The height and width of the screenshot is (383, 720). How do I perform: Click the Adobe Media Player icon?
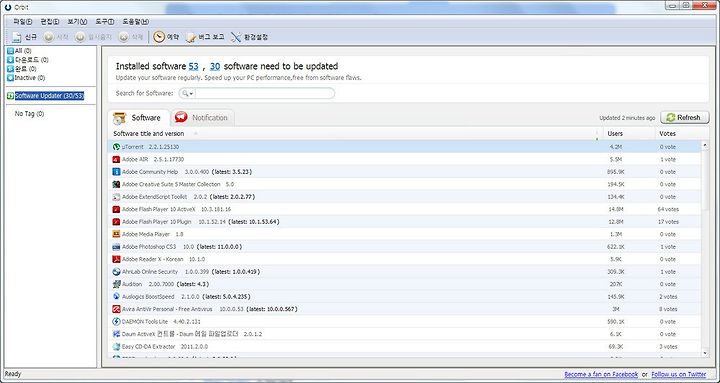(116, 234)
